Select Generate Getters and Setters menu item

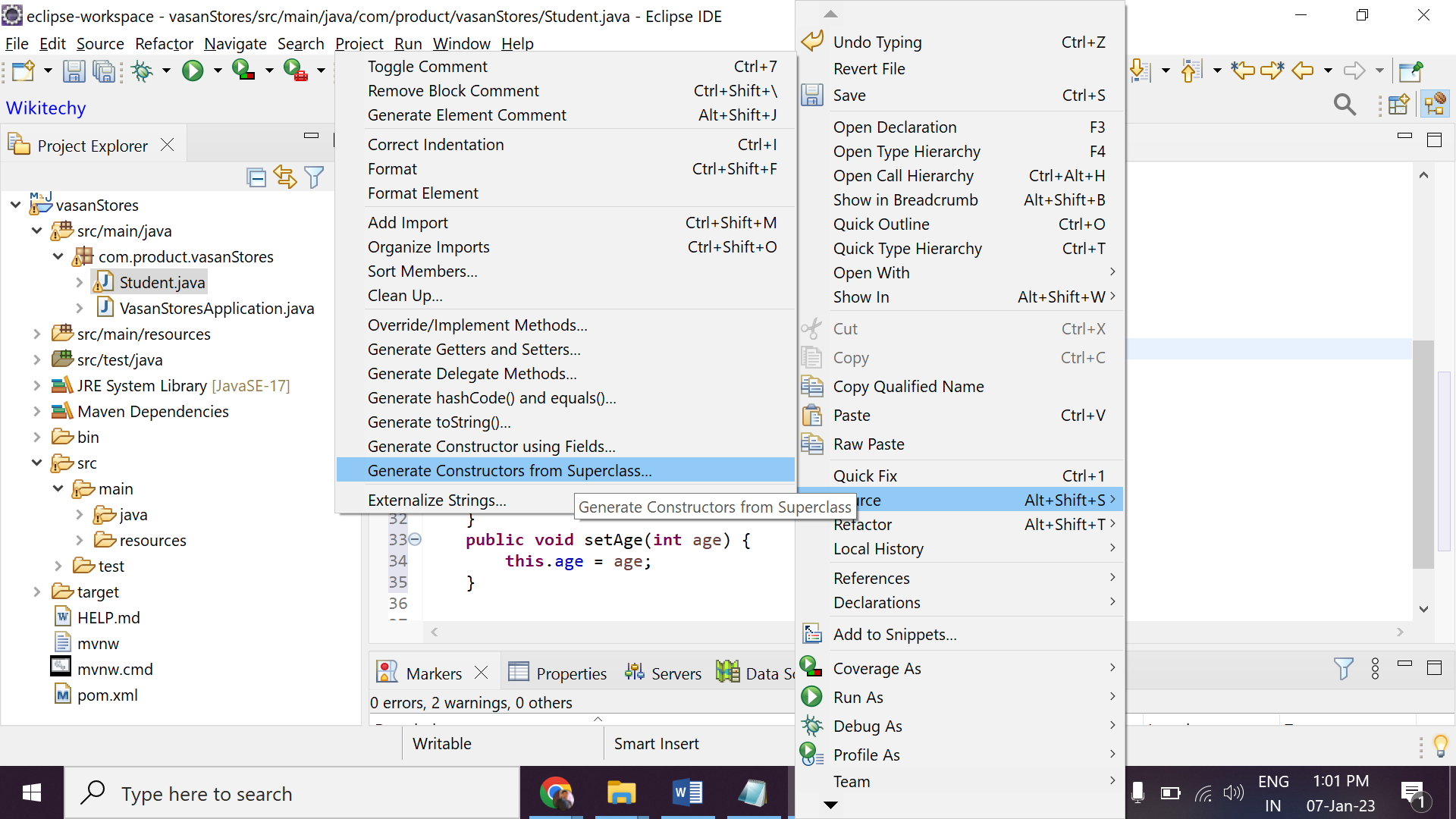[474, 350]
